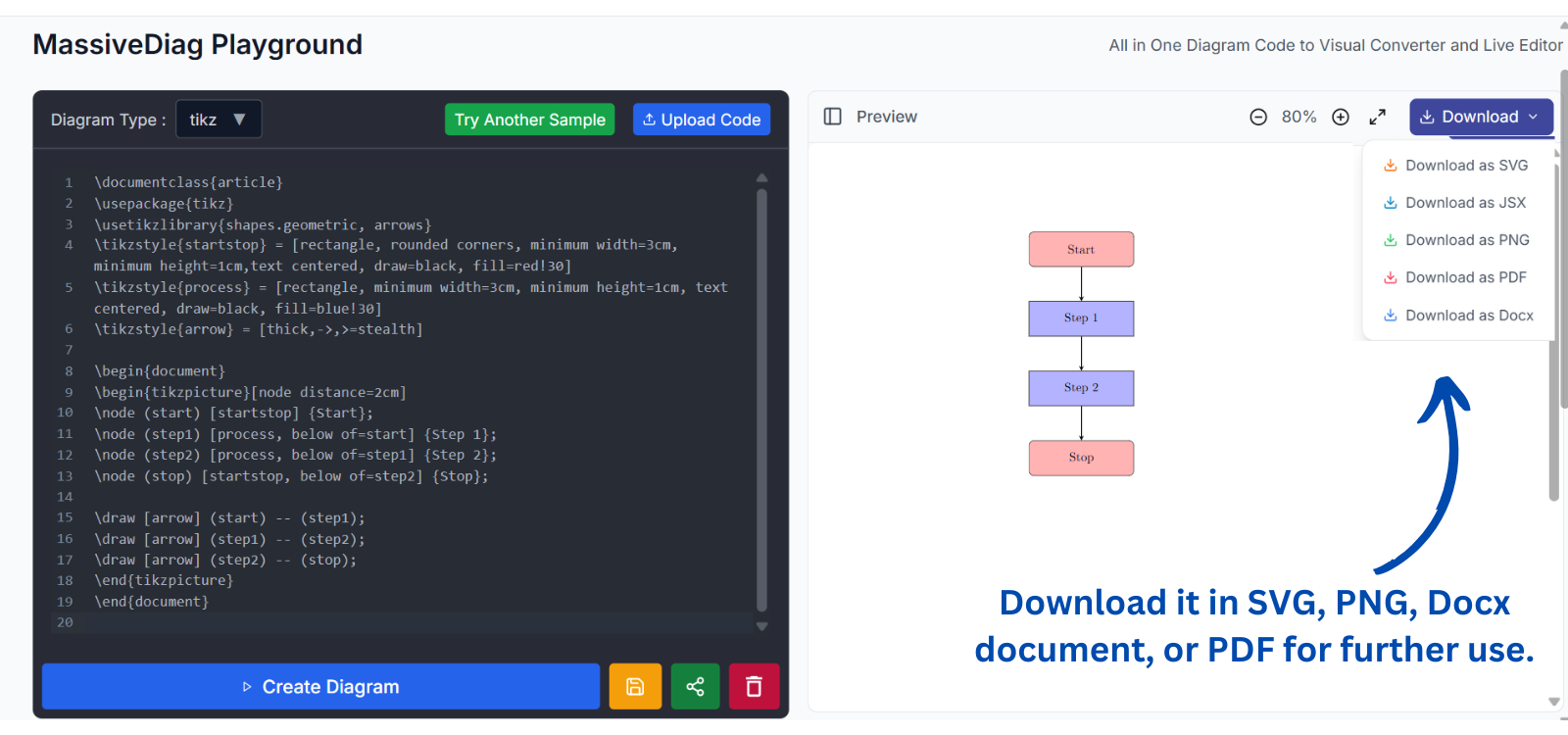
Task: Click code line \node (stop) [startstop, below of=step2]
Action: click(291, 476)
